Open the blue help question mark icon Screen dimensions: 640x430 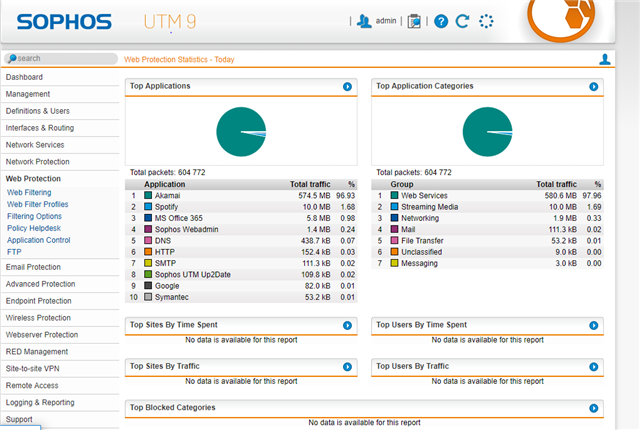(x=441, y=21)
